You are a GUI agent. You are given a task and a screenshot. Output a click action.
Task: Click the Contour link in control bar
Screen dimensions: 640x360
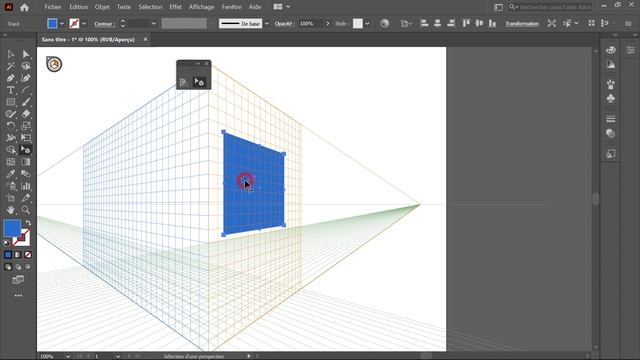(103, 24)
